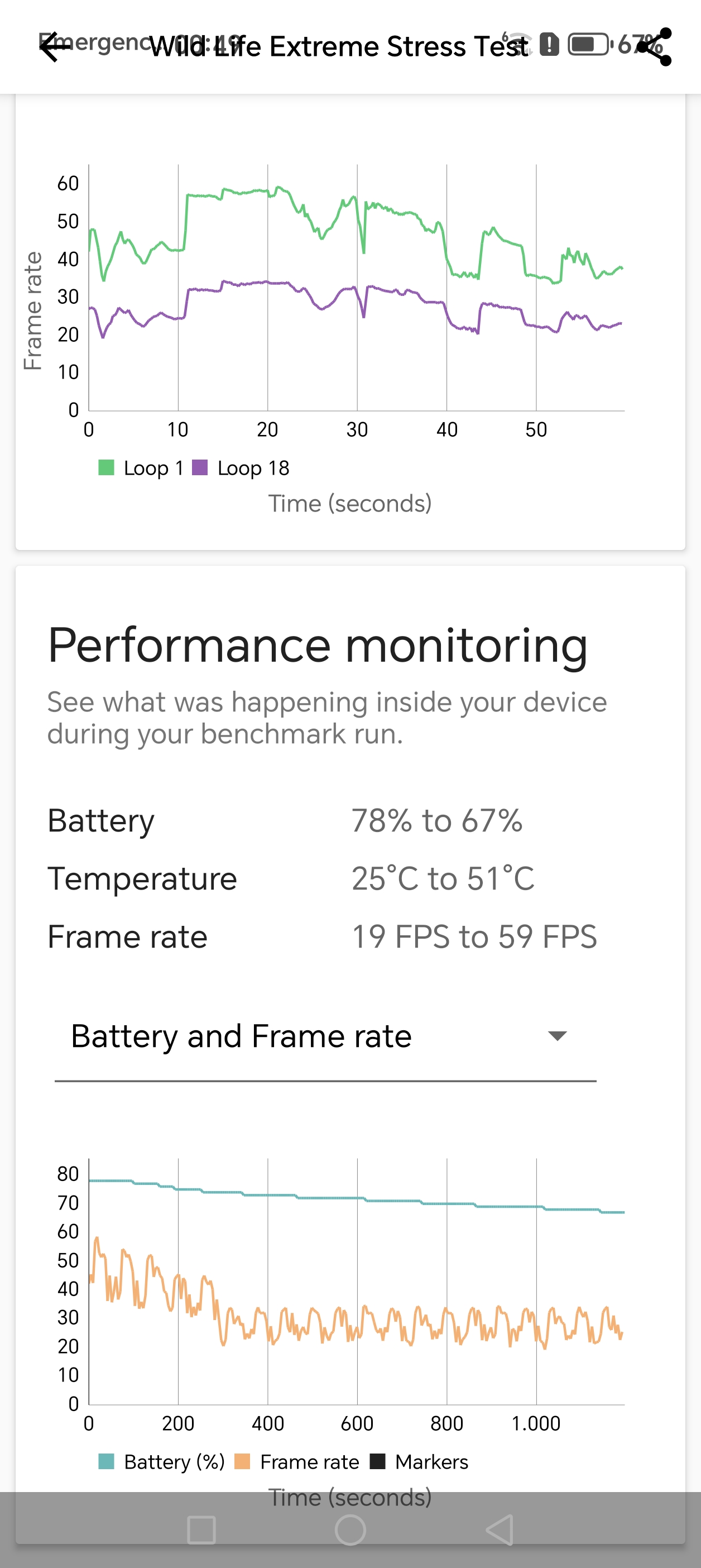The width and height of the screenshot is (701, 1568).
Task: Tap the share icon in header
Action: [655, 47]
